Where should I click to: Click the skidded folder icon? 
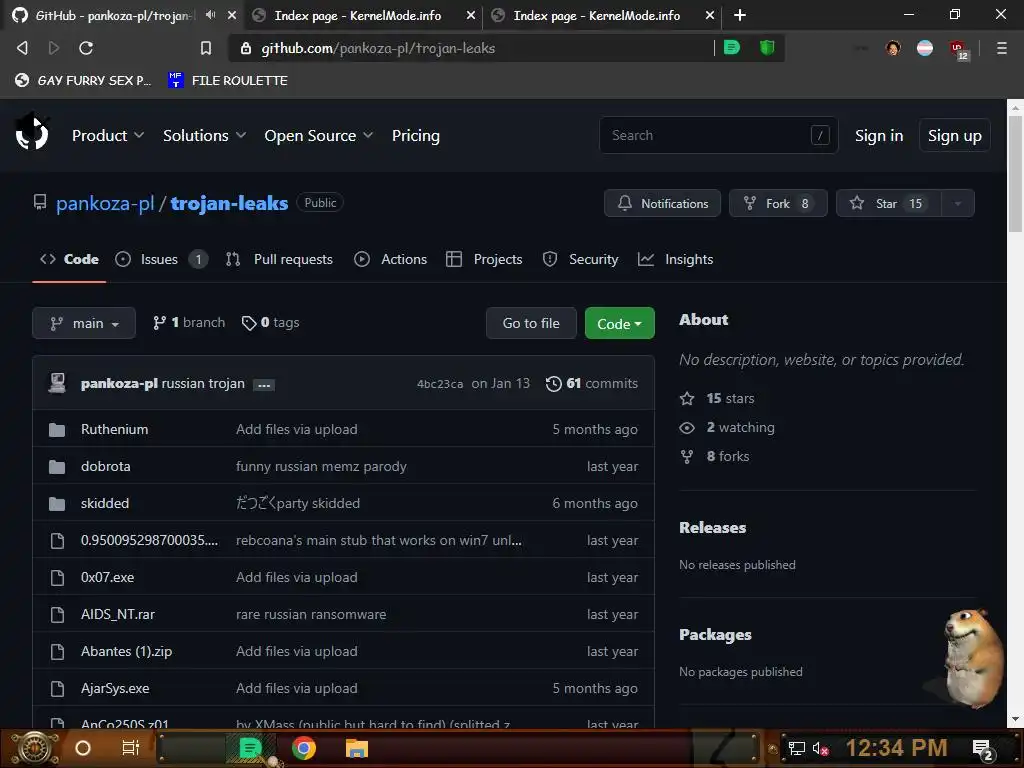[x=57, y=504]
